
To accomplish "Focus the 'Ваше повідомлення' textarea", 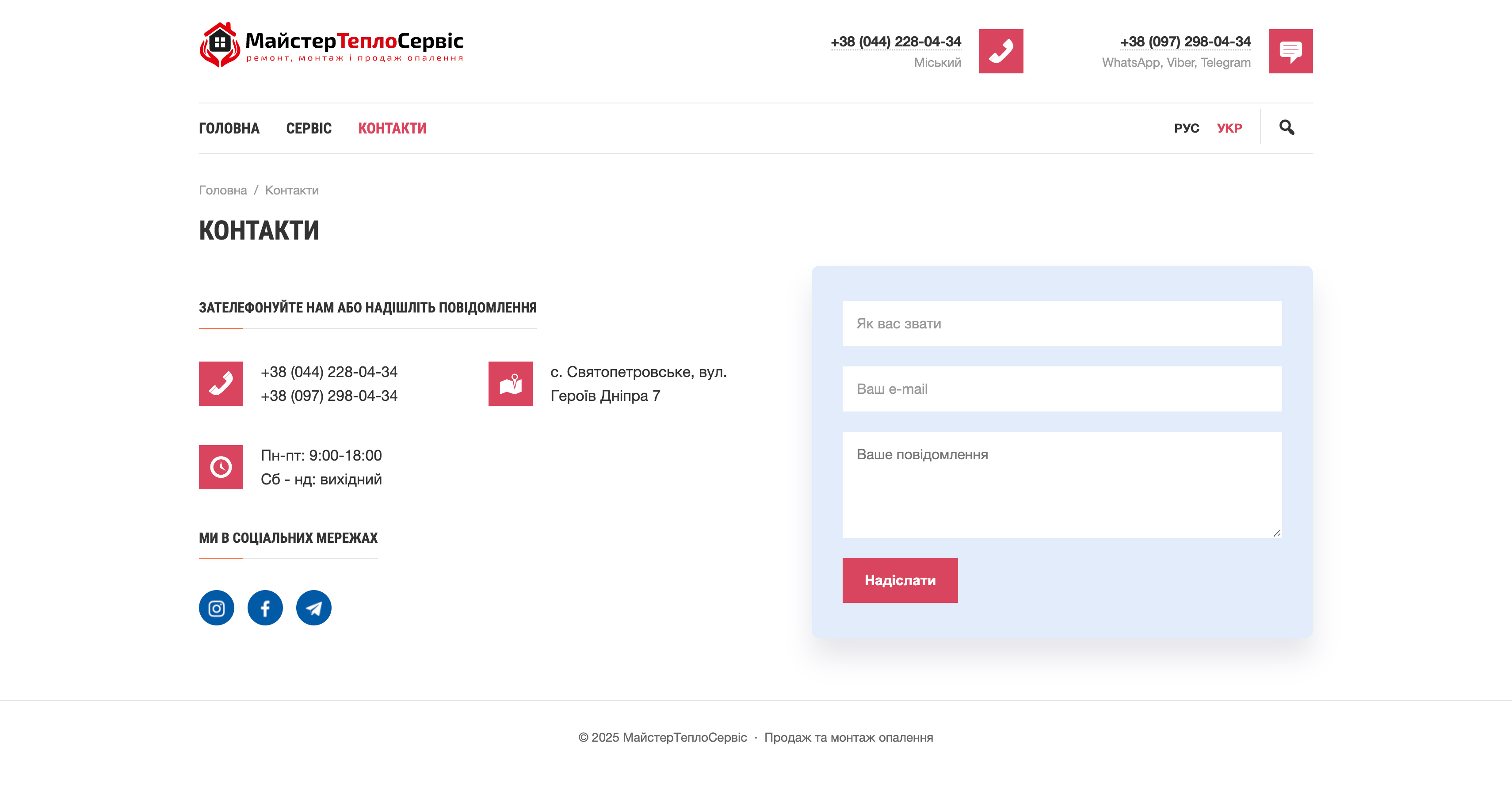I will 1062,485.
